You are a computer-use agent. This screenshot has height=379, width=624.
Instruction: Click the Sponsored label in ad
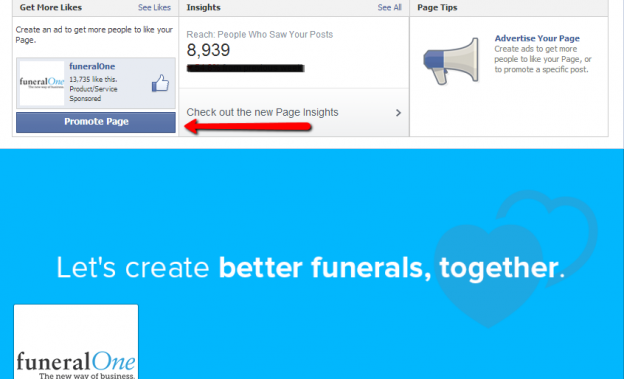pyautogui.click(x=85, y=99)
